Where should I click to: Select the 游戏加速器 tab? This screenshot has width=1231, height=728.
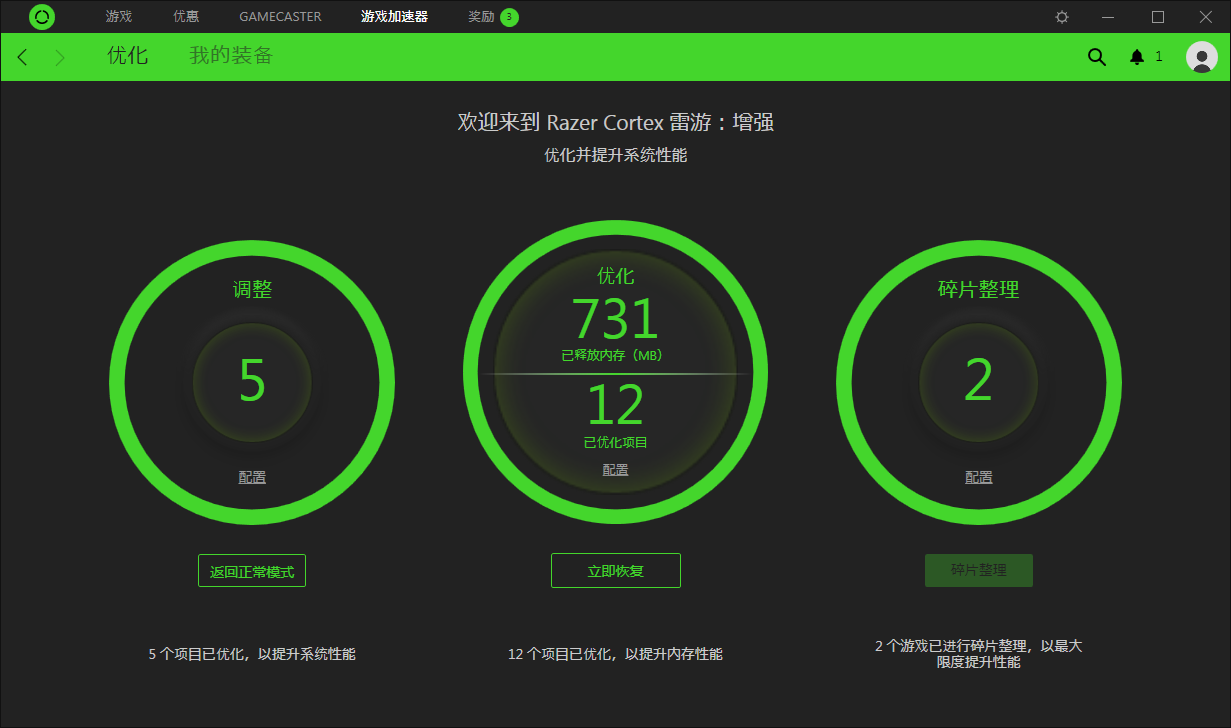394,17
